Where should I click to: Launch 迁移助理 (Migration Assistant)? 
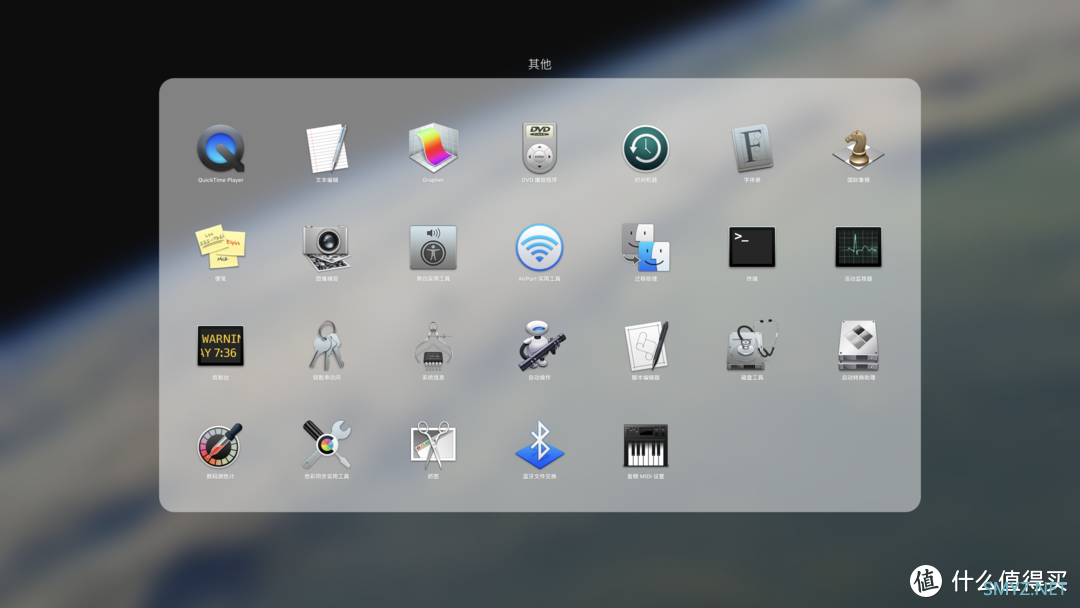pos(645,247)
